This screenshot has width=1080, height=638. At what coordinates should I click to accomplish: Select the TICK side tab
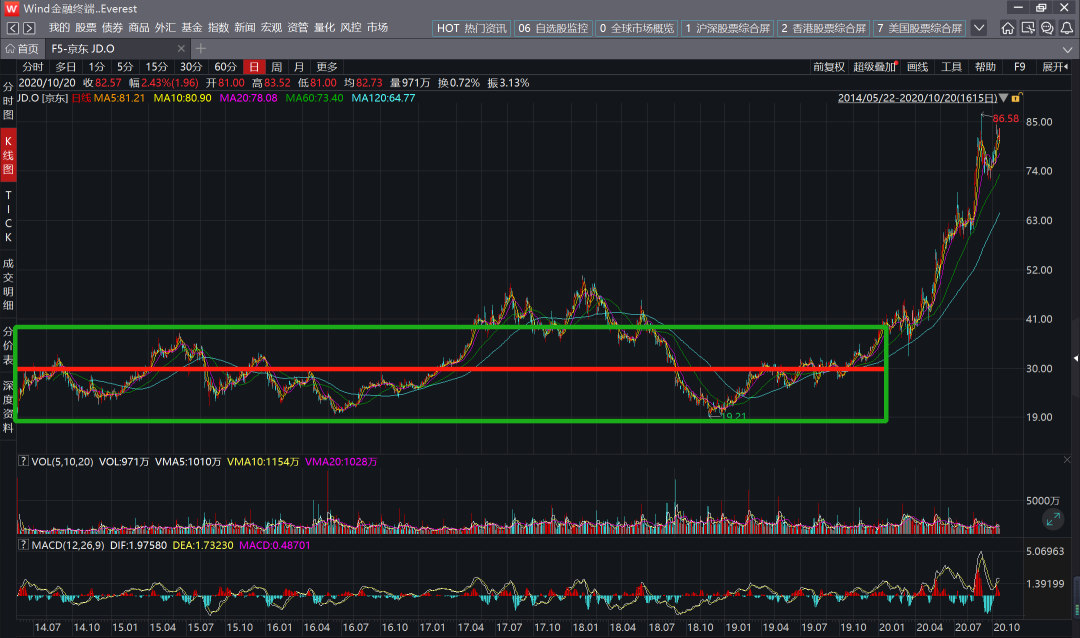pos(8,216)
